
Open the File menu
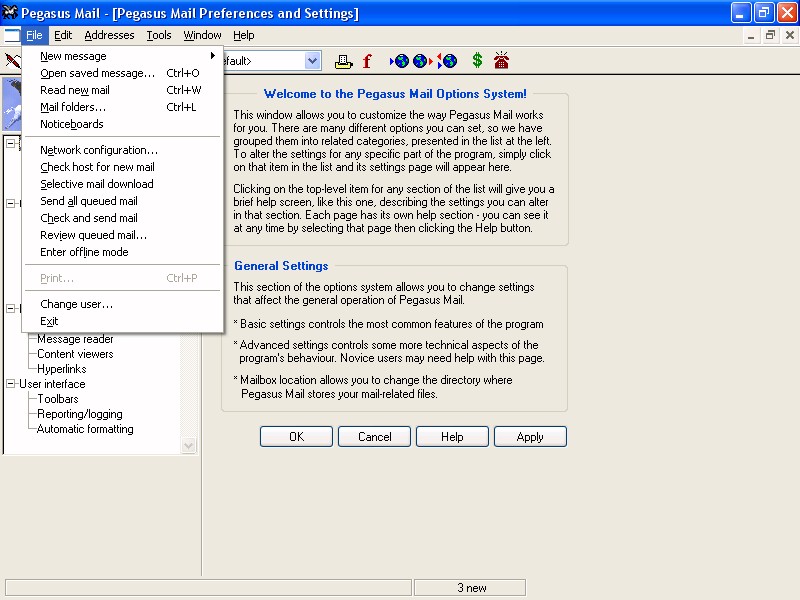(34, 35)
